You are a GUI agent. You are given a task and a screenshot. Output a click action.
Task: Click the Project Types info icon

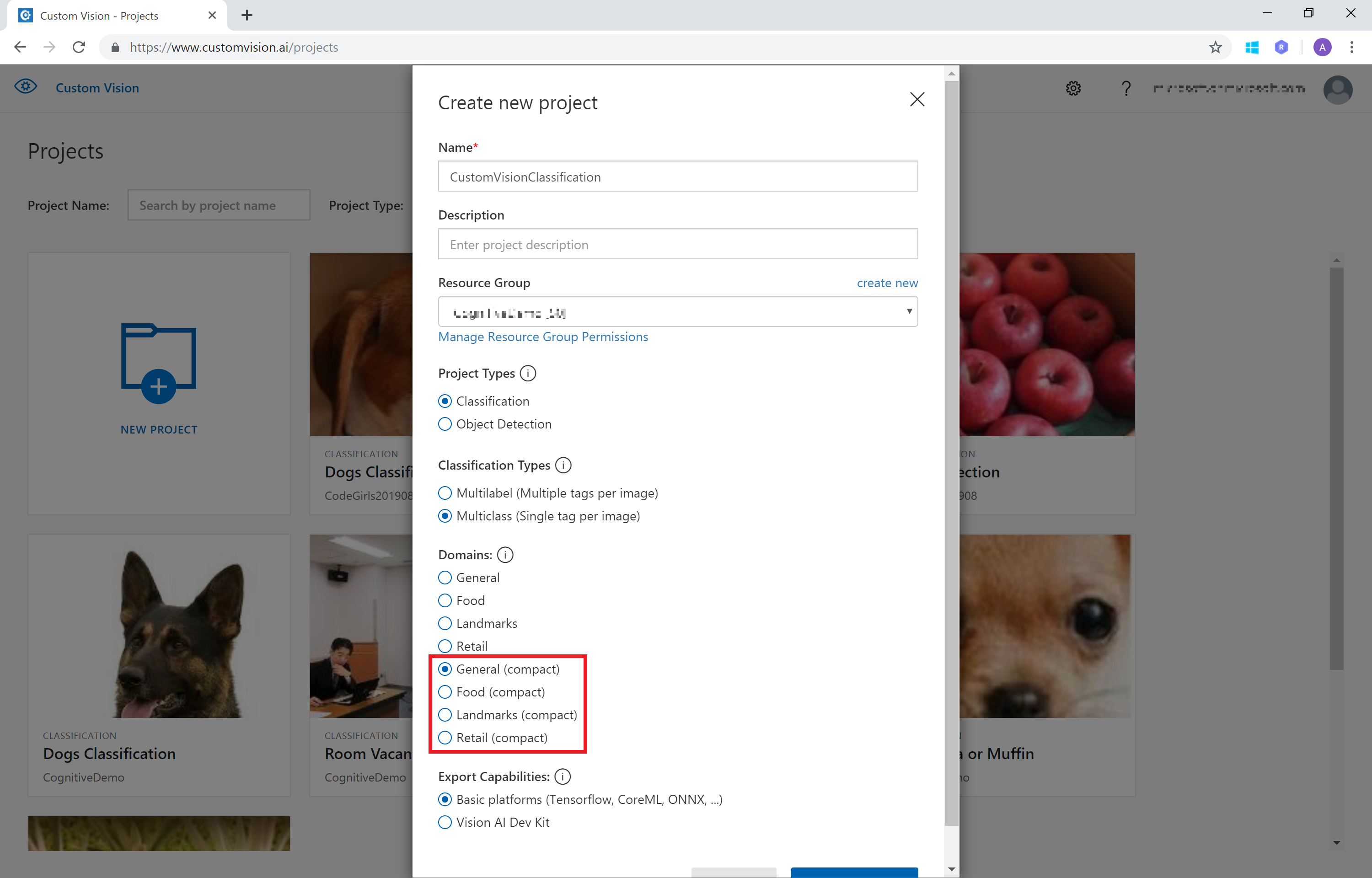528,374
